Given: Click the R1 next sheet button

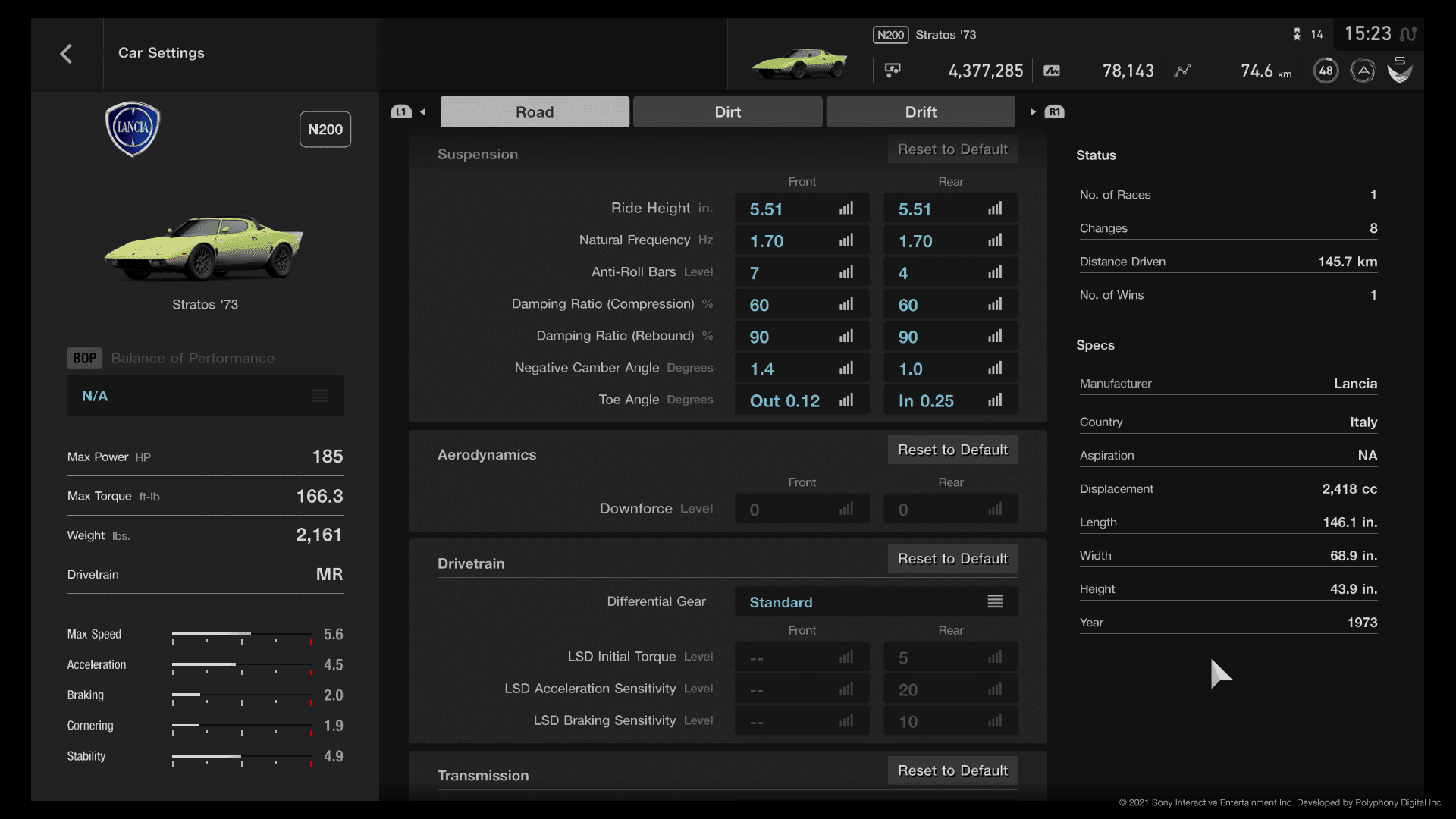Looking at the screenshot, I should 1054,112.
